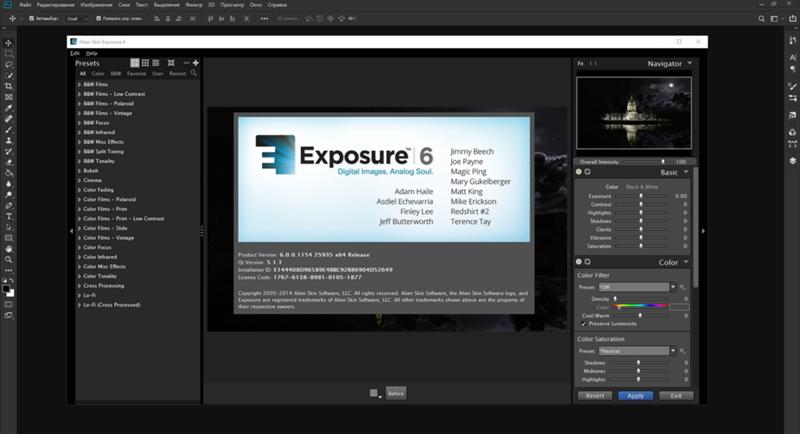The height and width of the screenshot is (434, 800).
Task: Disable the Color panel with its circle toggle
Action: [x=579, y=262]
